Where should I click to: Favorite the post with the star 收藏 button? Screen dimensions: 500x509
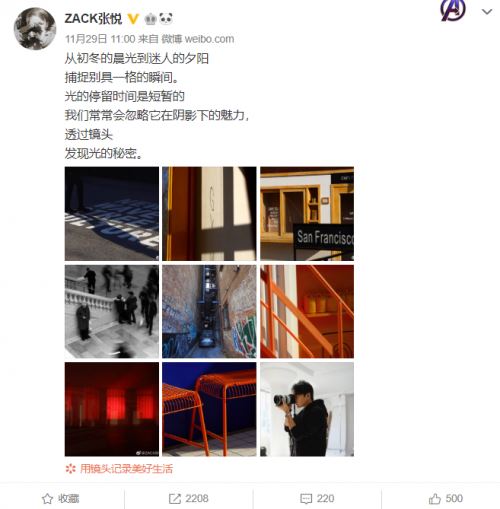(61, 499)
